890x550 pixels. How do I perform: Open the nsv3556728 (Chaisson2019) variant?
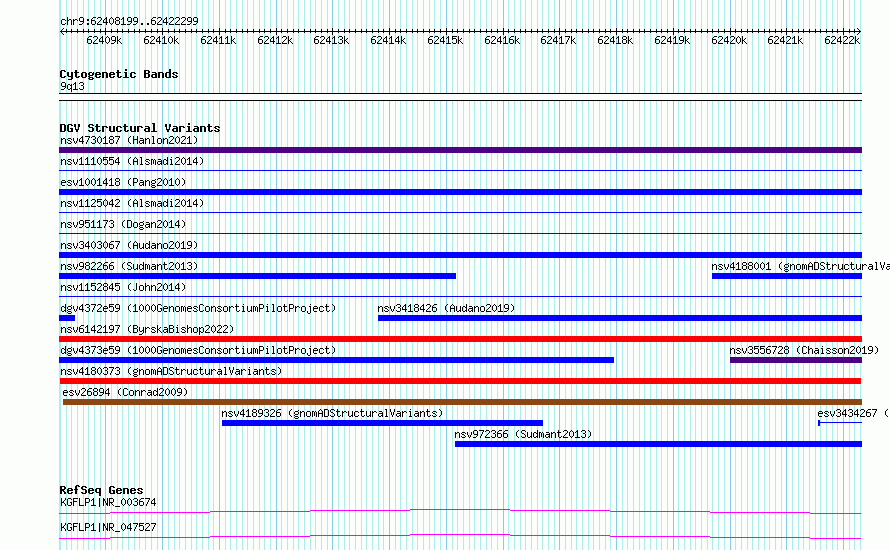click(x=804, y=350)
